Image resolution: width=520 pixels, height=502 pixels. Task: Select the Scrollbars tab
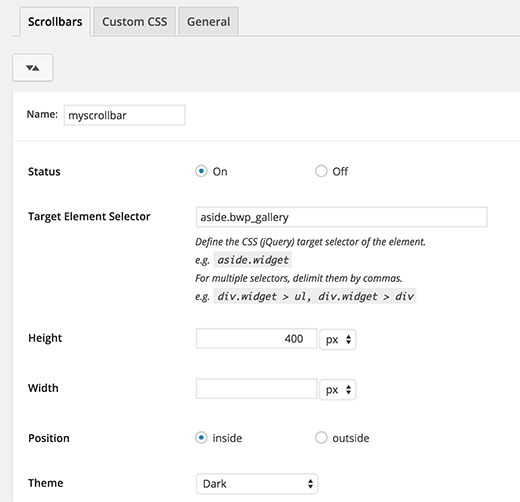[55, 22]
